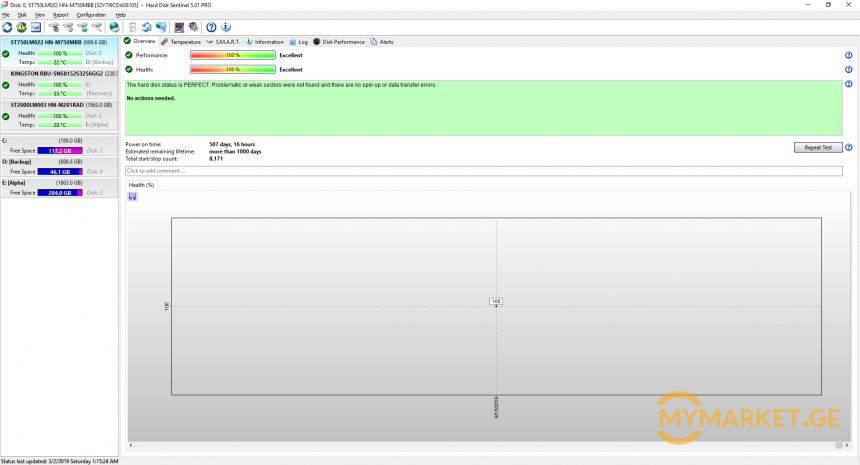Click the blue panel window toolbar icon

click(36, 27)
